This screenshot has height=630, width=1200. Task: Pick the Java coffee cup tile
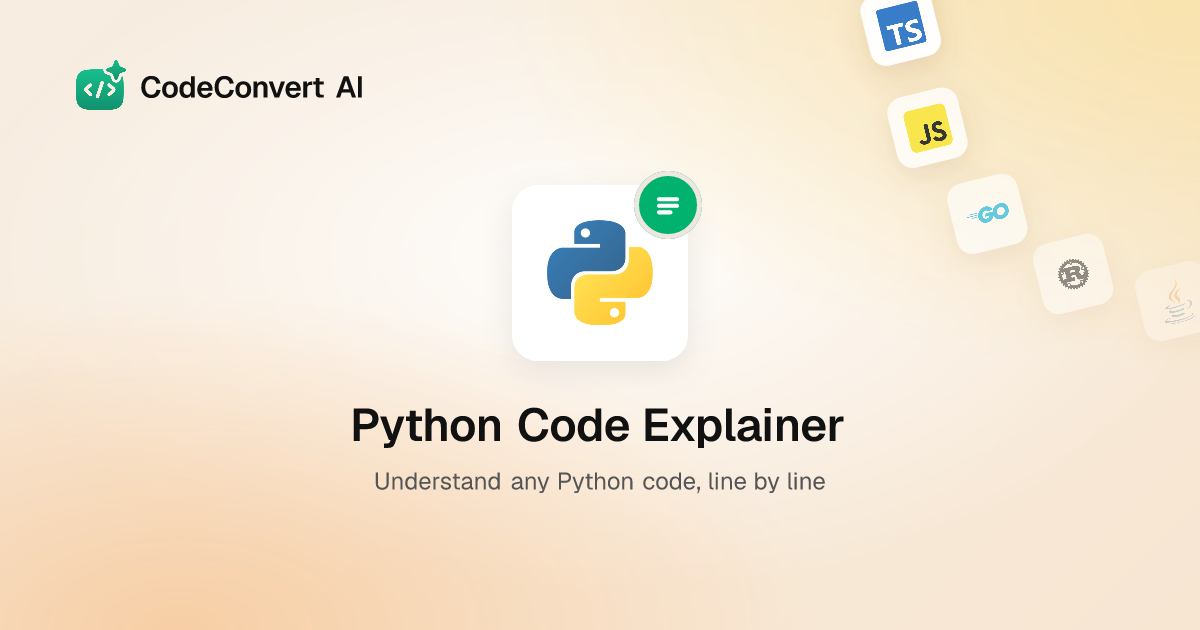point(1172,302)
